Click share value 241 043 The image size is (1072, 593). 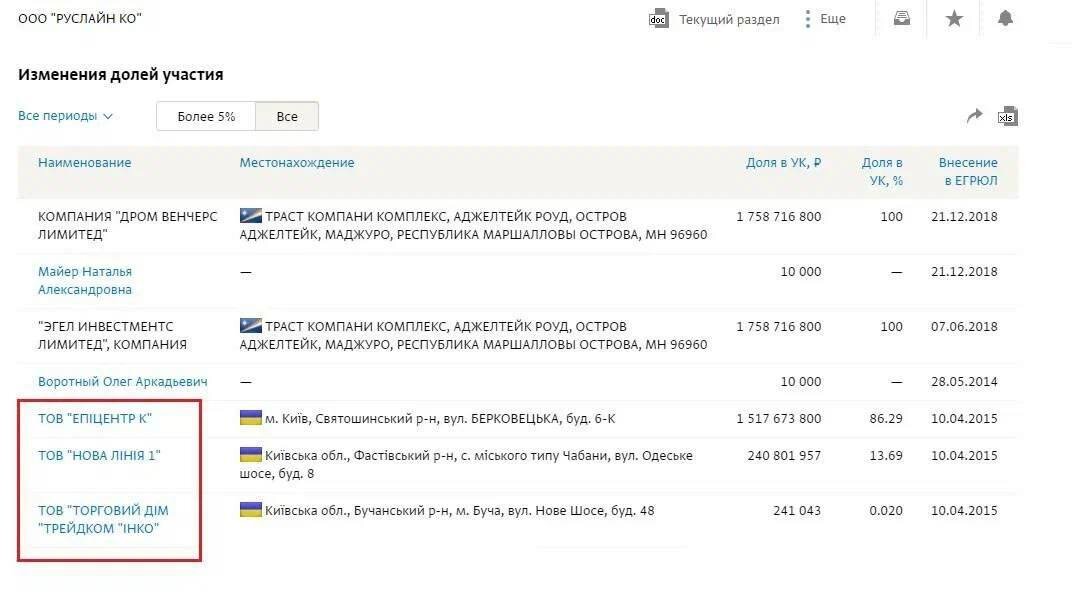797,510
